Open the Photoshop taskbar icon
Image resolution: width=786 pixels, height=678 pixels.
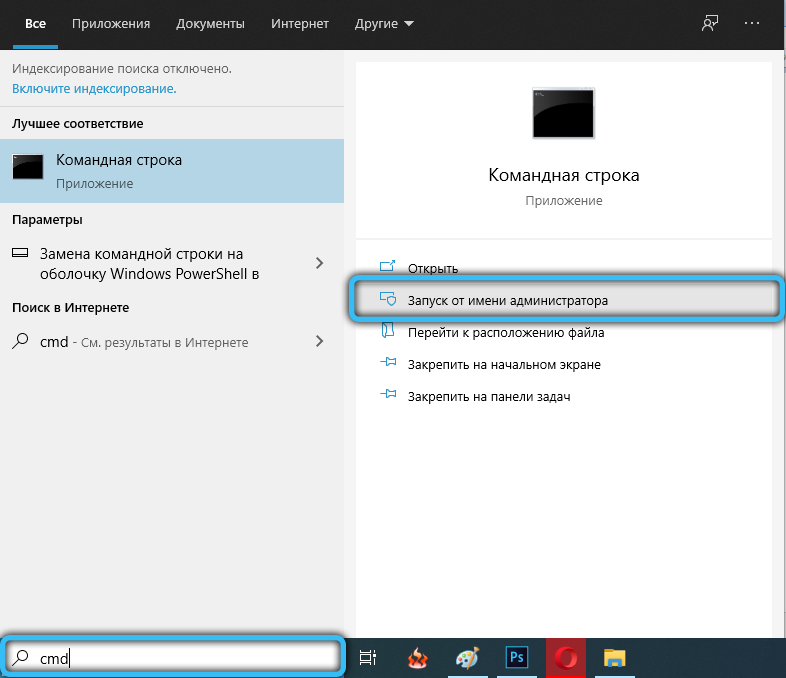click(516, 657)
